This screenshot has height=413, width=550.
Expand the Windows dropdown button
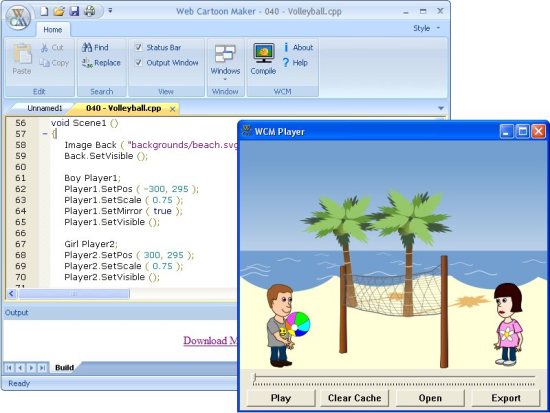click(225, 62)
